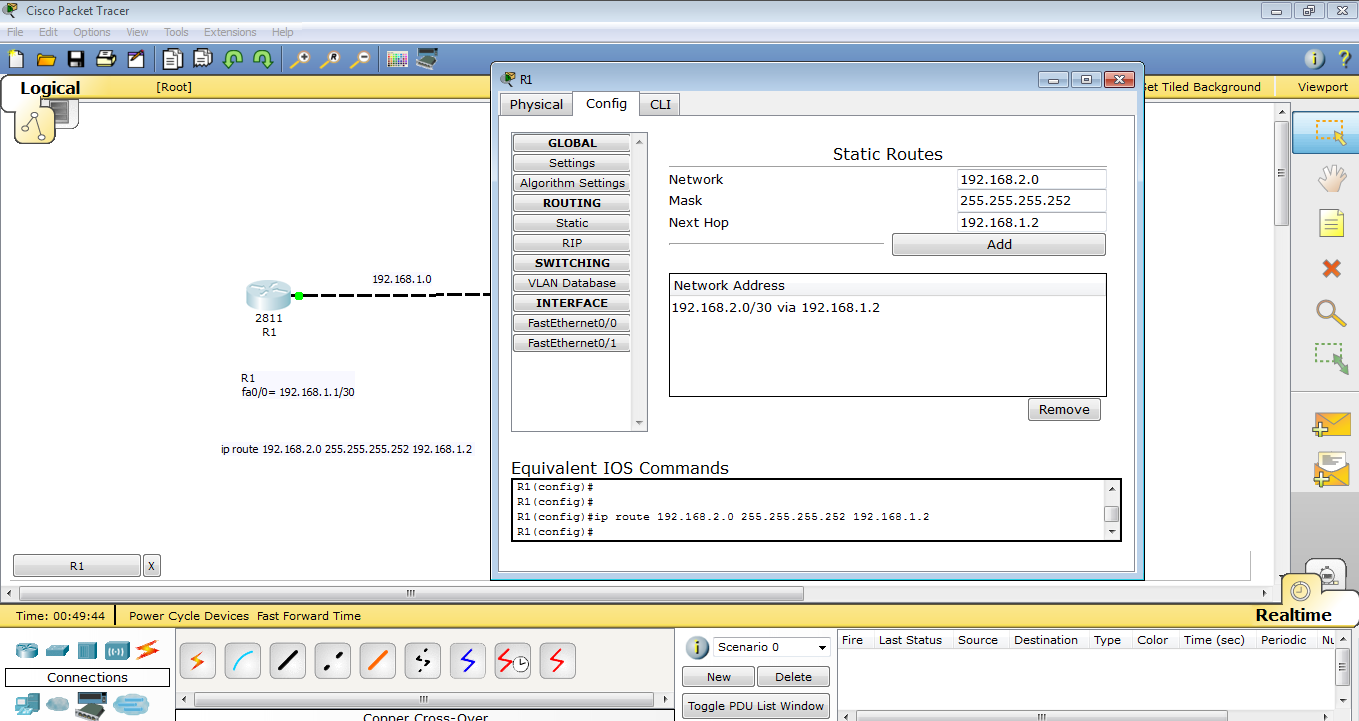
Task: Select the Wireless Devices category
Action: point(118,650)
